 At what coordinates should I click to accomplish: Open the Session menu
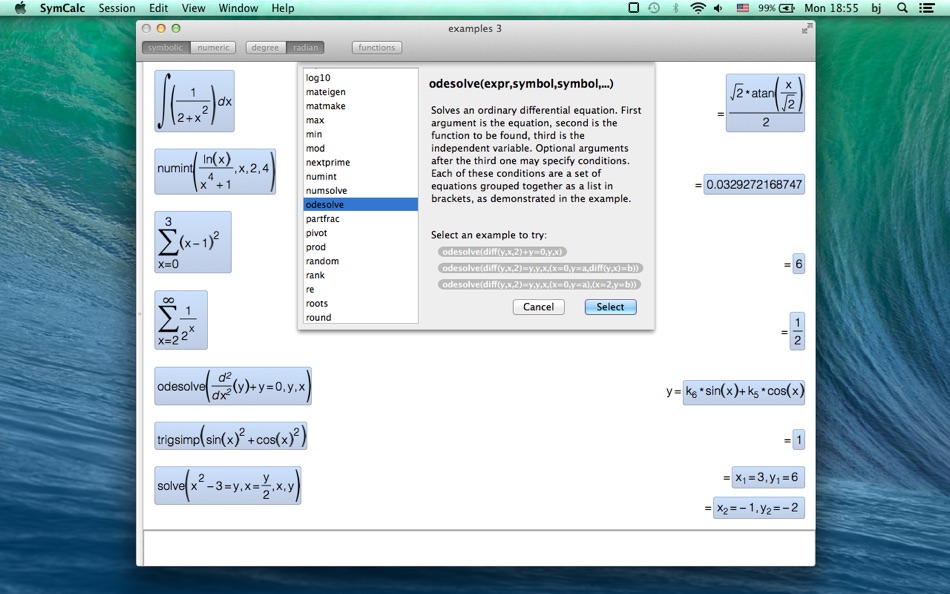click(117, 8)
